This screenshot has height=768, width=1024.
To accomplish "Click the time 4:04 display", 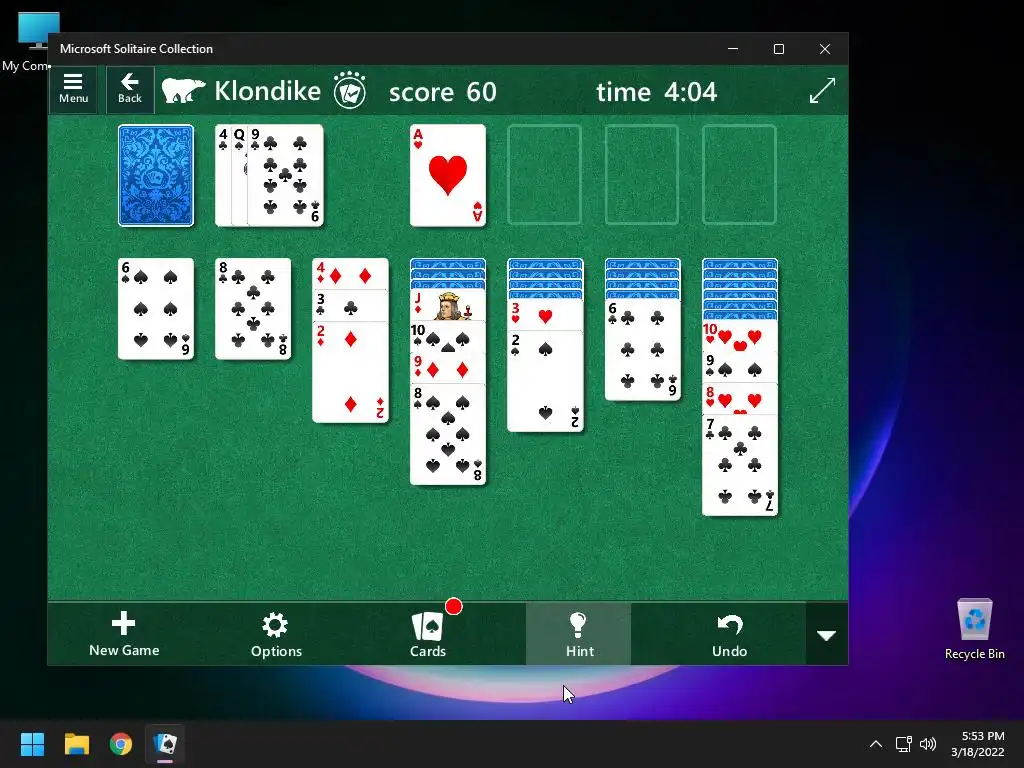I will point(656,91).
